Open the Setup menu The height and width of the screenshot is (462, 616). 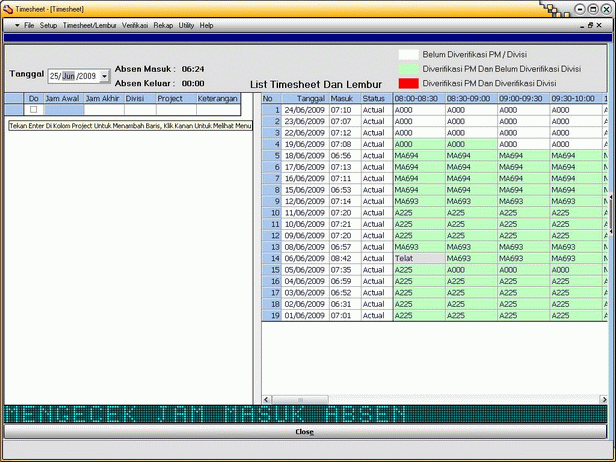coord(48,24)
